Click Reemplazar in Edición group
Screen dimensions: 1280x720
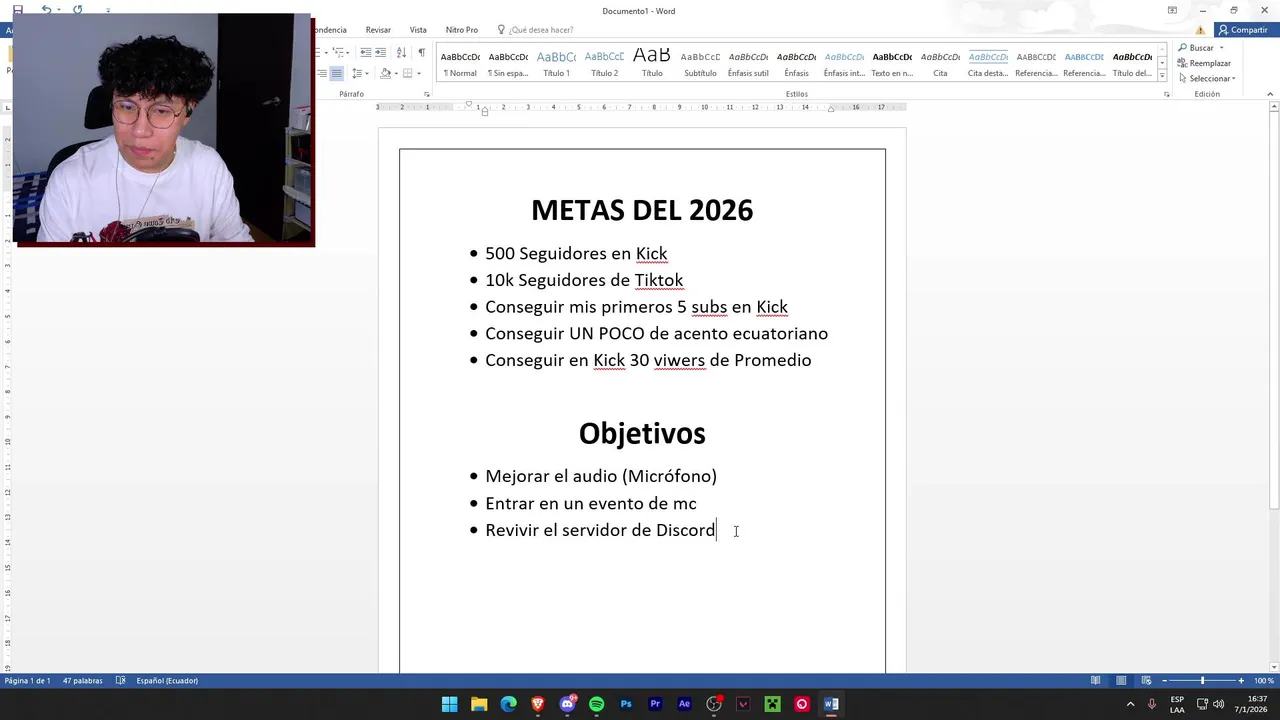[1204, 63]
